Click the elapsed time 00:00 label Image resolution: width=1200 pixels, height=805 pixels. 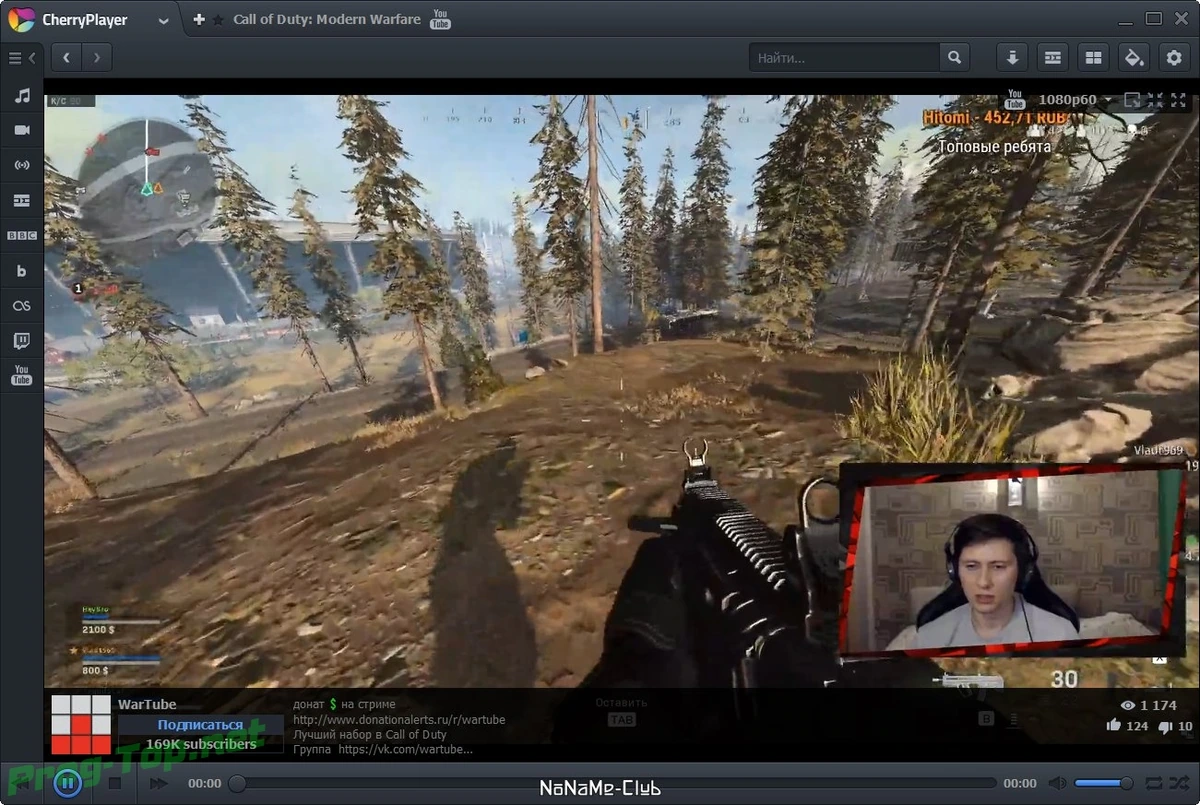pos(205,784)
